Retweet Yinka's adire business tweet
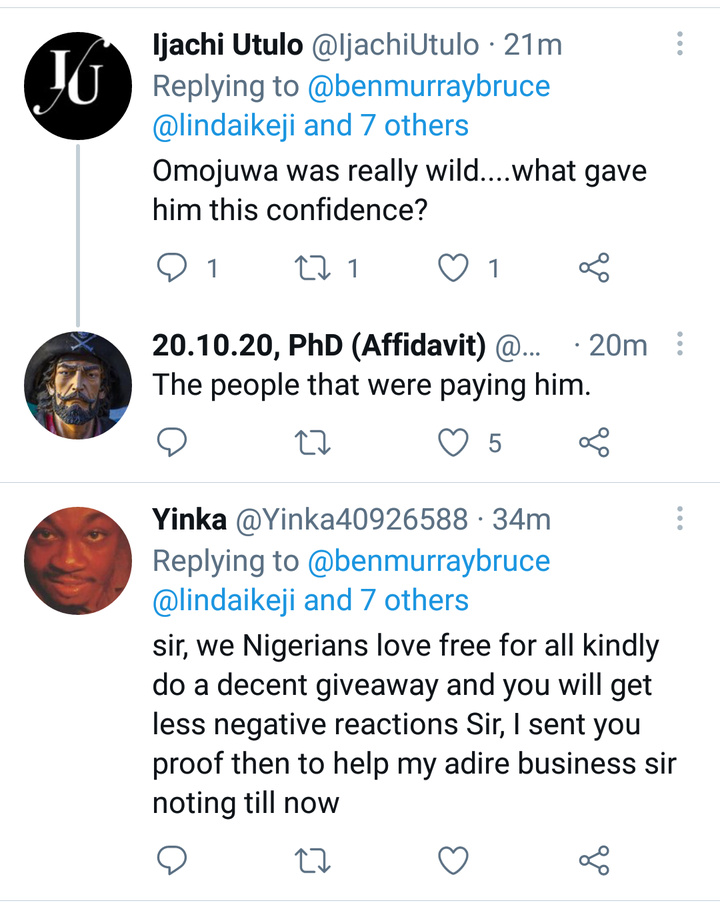The image size is (720, 911). pos(313,860)
